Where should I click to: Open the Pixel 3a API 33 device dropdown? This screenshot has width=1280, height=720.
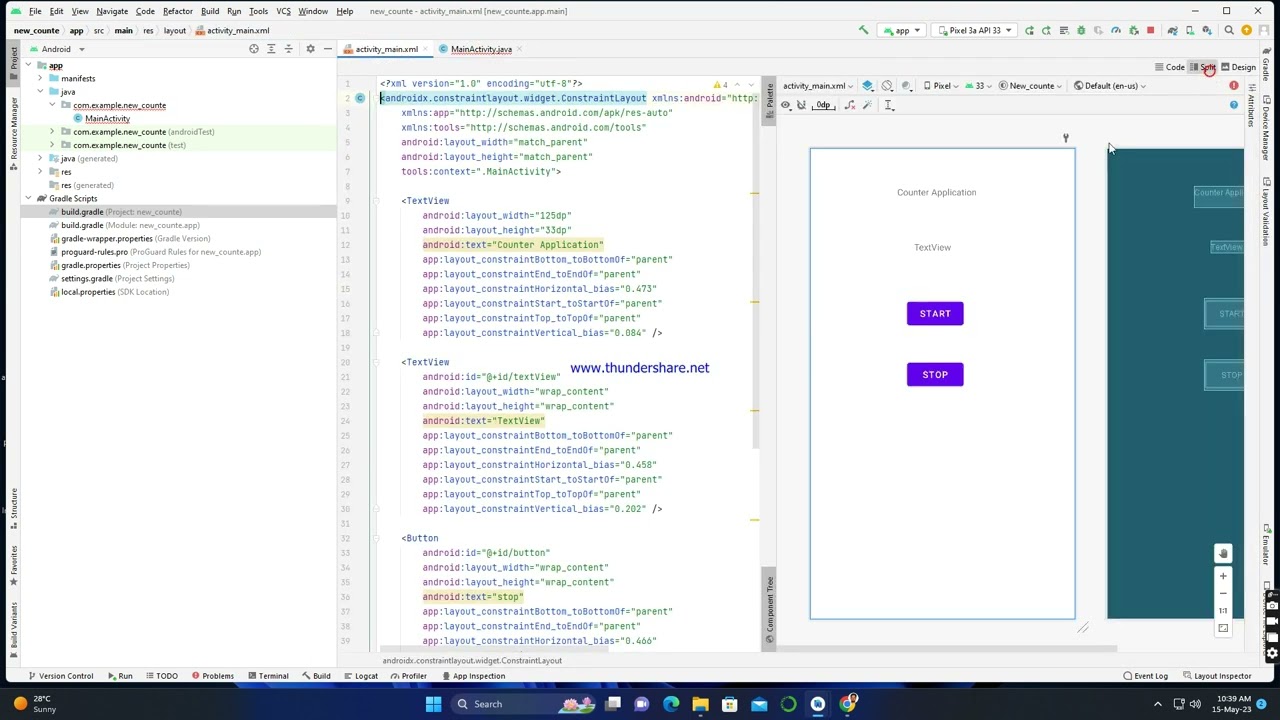point(975,31)
